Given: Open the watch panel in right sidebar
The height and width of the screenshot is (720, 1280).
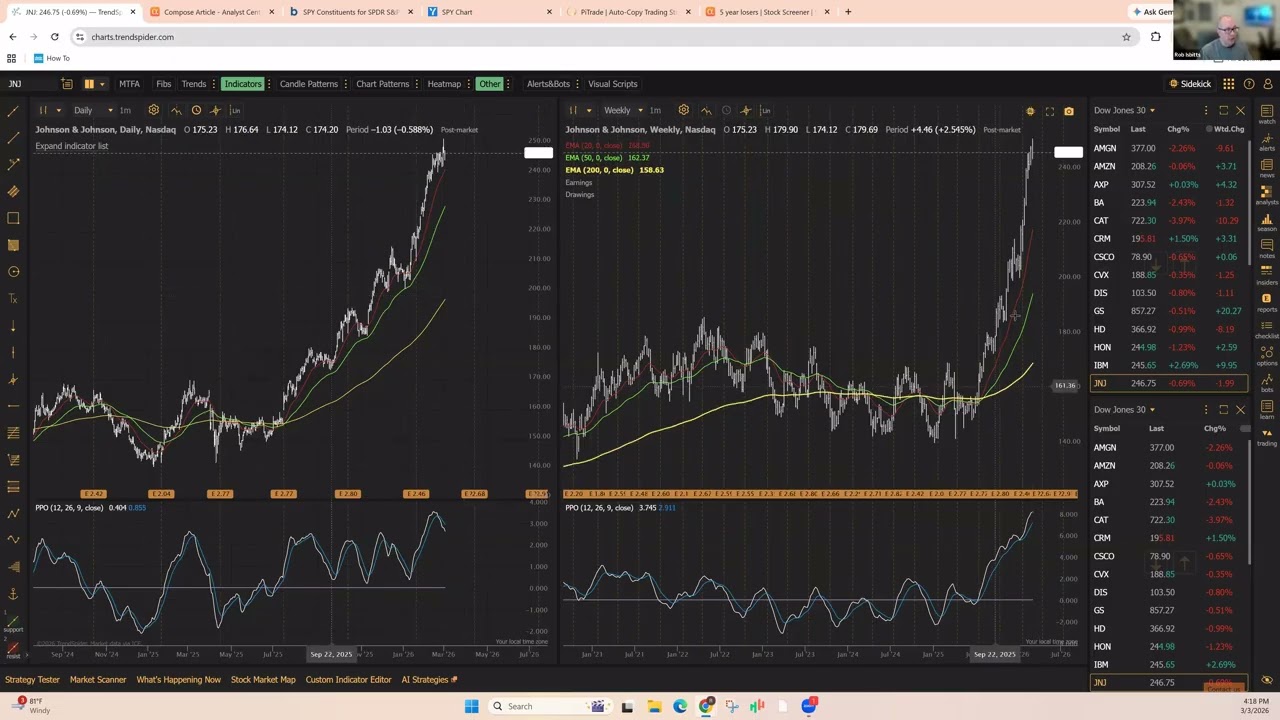Looking at the screenshot, I should tap(1266, 114).
